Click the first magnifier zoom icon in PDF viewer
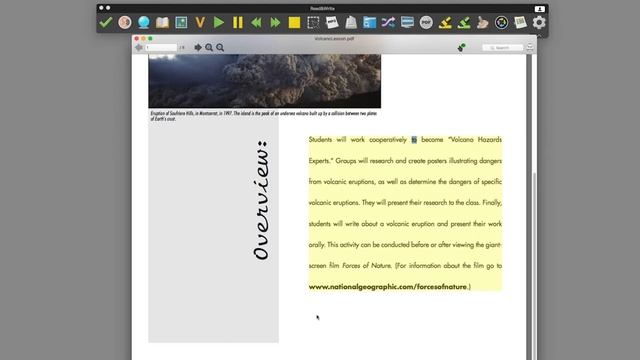This screenshot has height=360, width=640. [209, 48]
